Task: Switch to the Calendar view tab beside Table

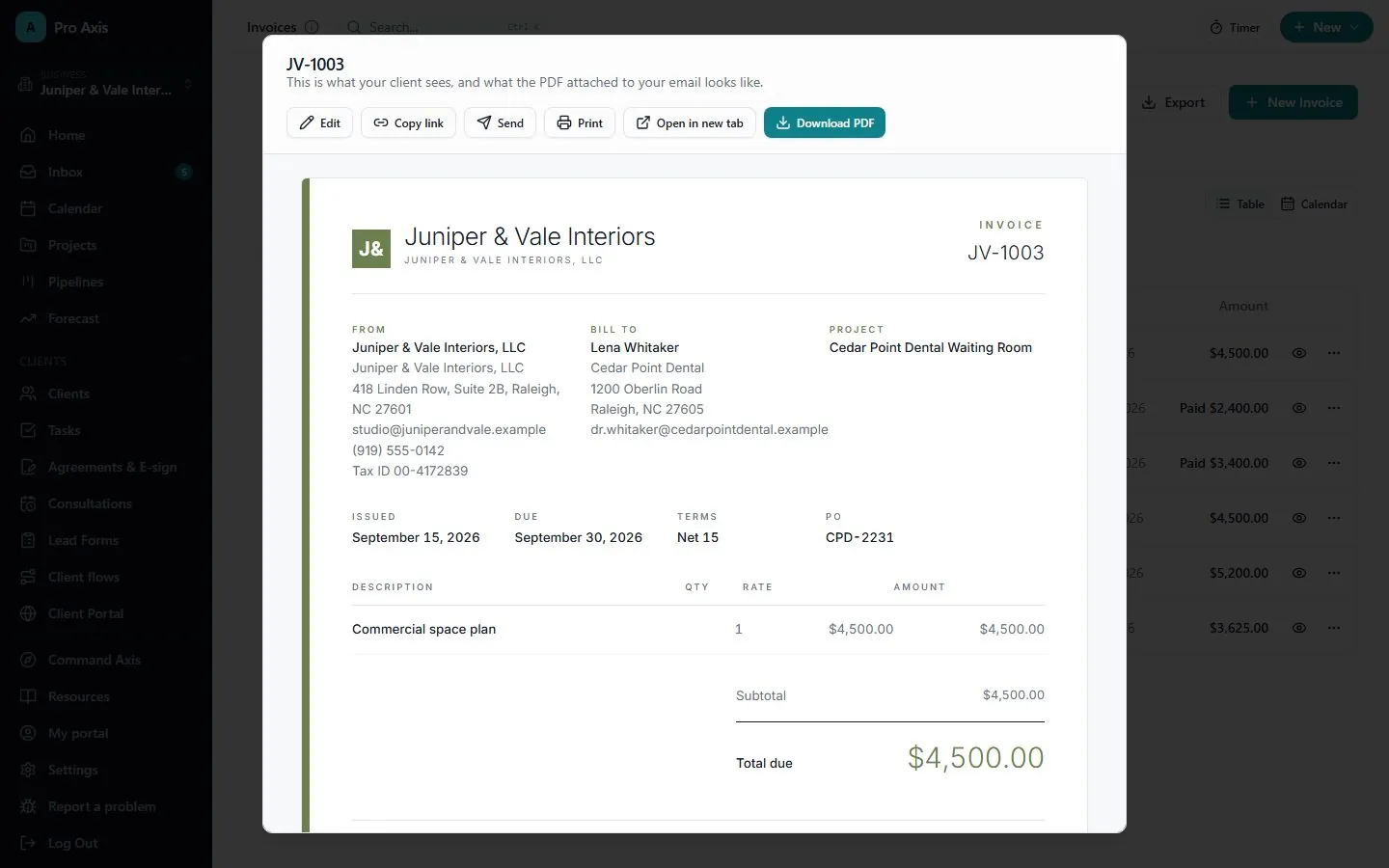Action: (1314, 204)
